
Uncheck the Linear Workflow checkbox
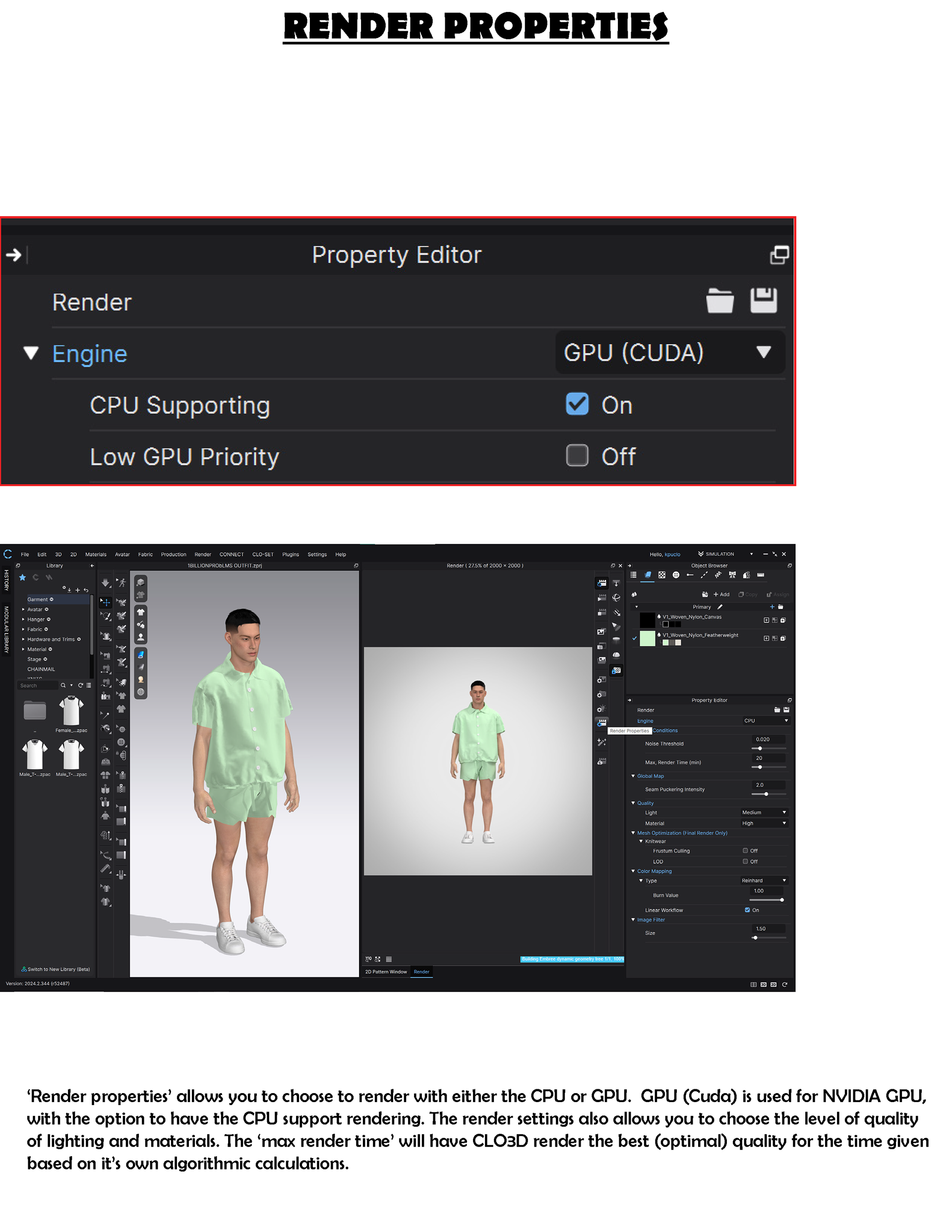[x=747, y=910]
